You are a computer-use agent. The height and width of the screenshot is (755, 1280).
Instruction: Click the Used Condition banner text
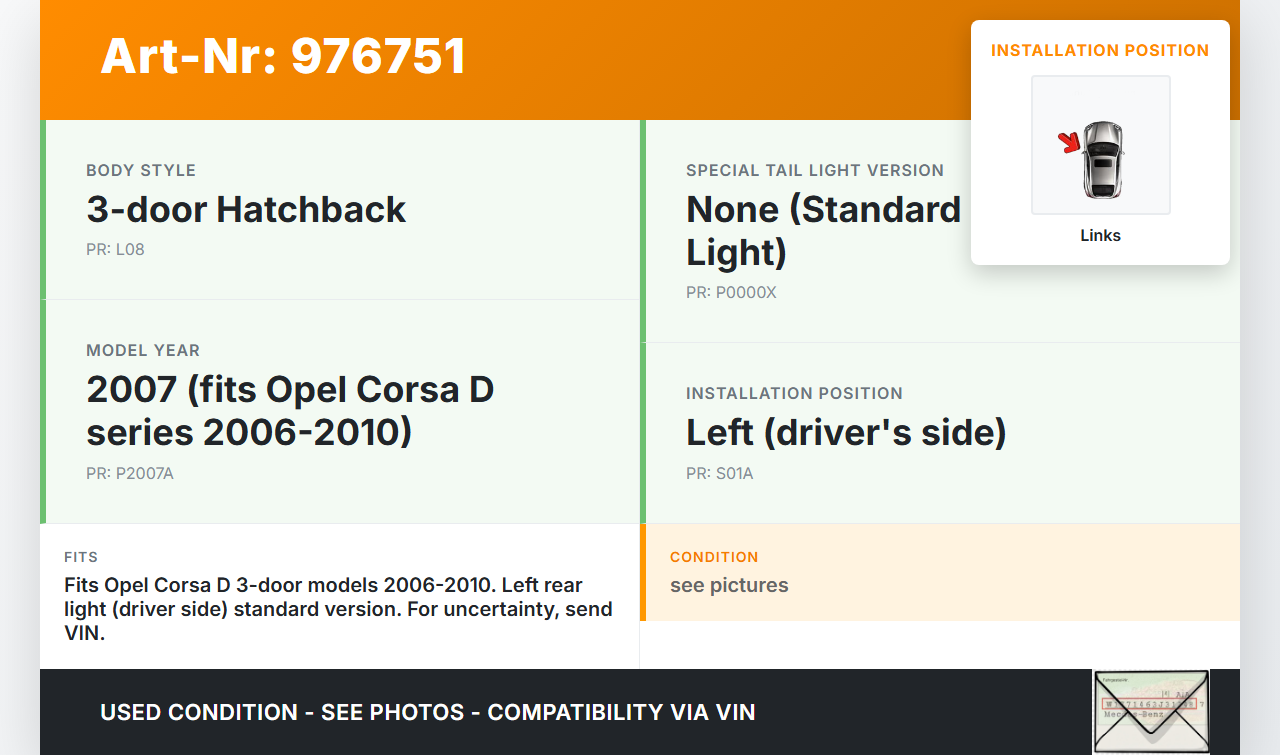427,712
